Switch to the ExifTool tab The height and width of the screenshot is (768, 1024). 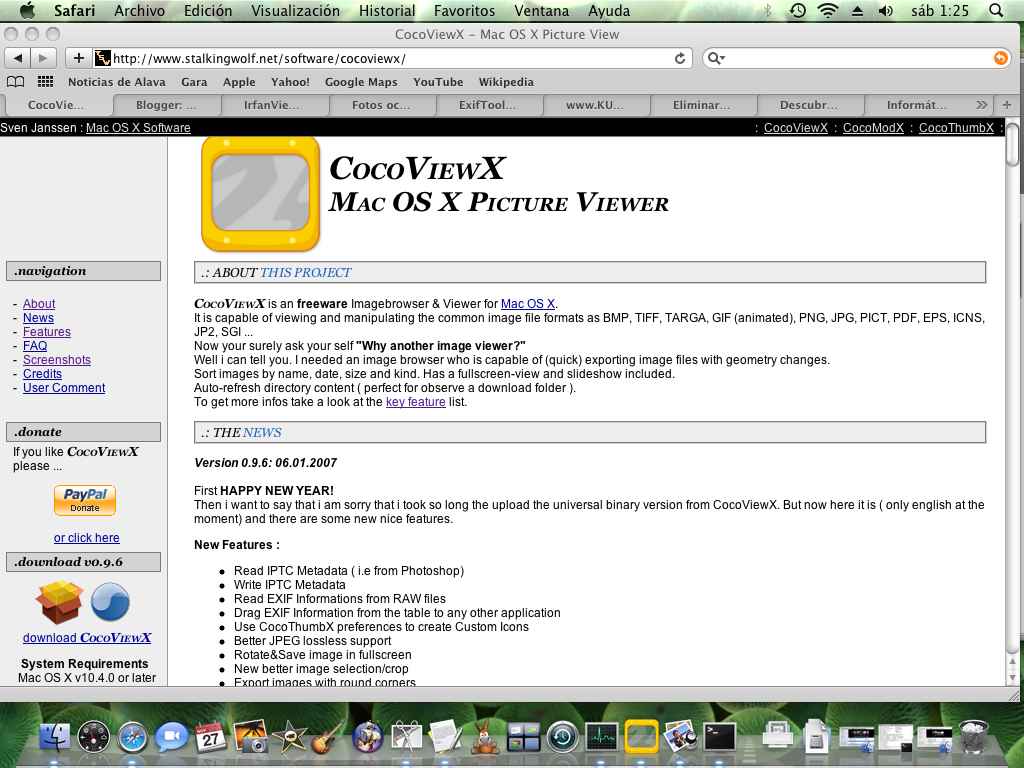(487, 104)
